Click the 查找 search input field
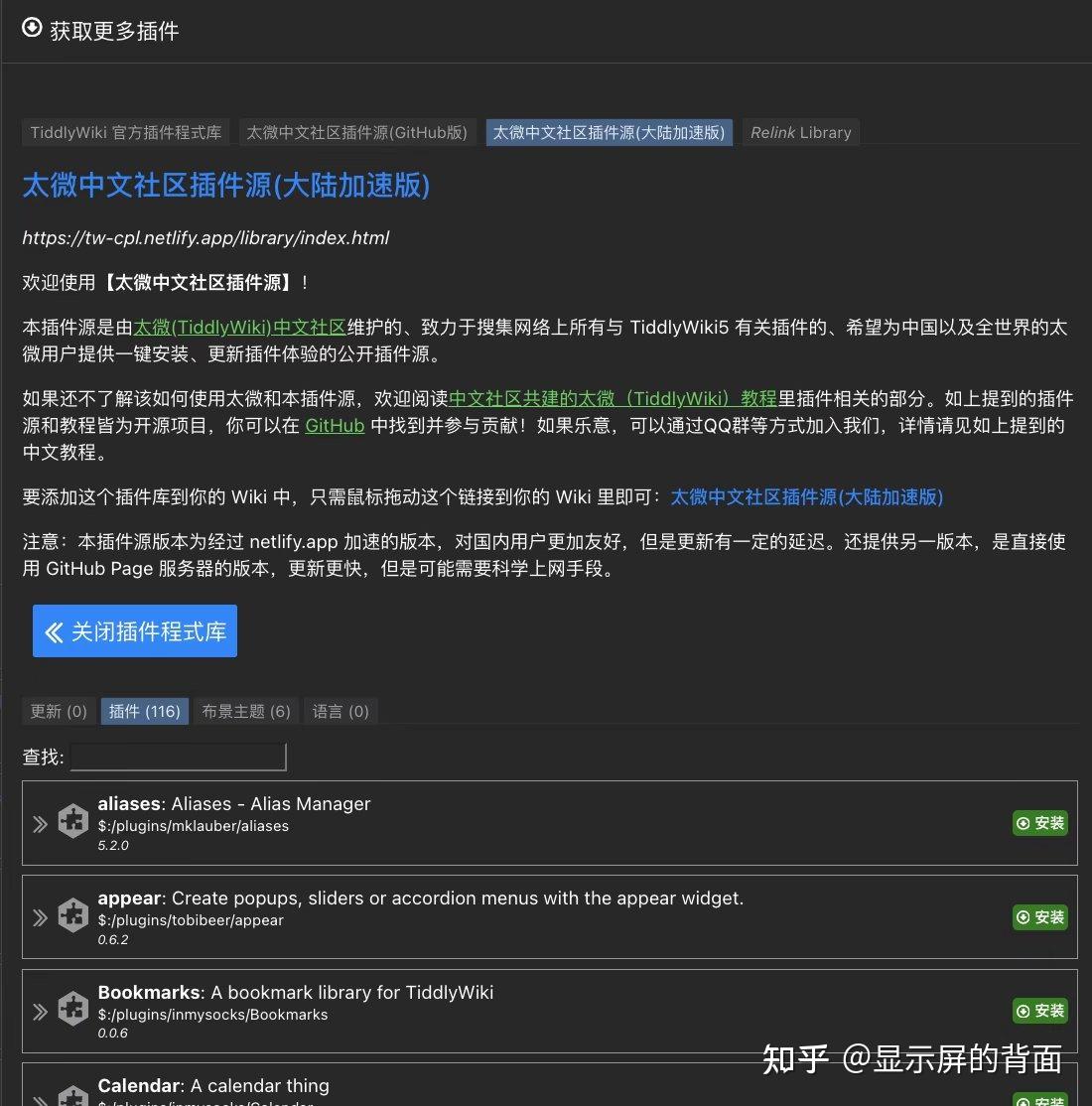The image size is (1092, 1106). click(179, 757)
